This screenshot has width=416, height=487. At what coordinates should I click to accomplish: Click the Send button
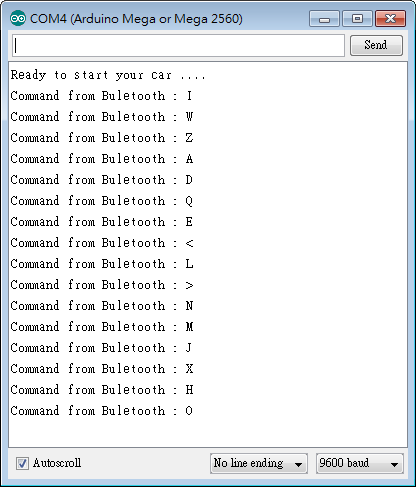[376, 45]
